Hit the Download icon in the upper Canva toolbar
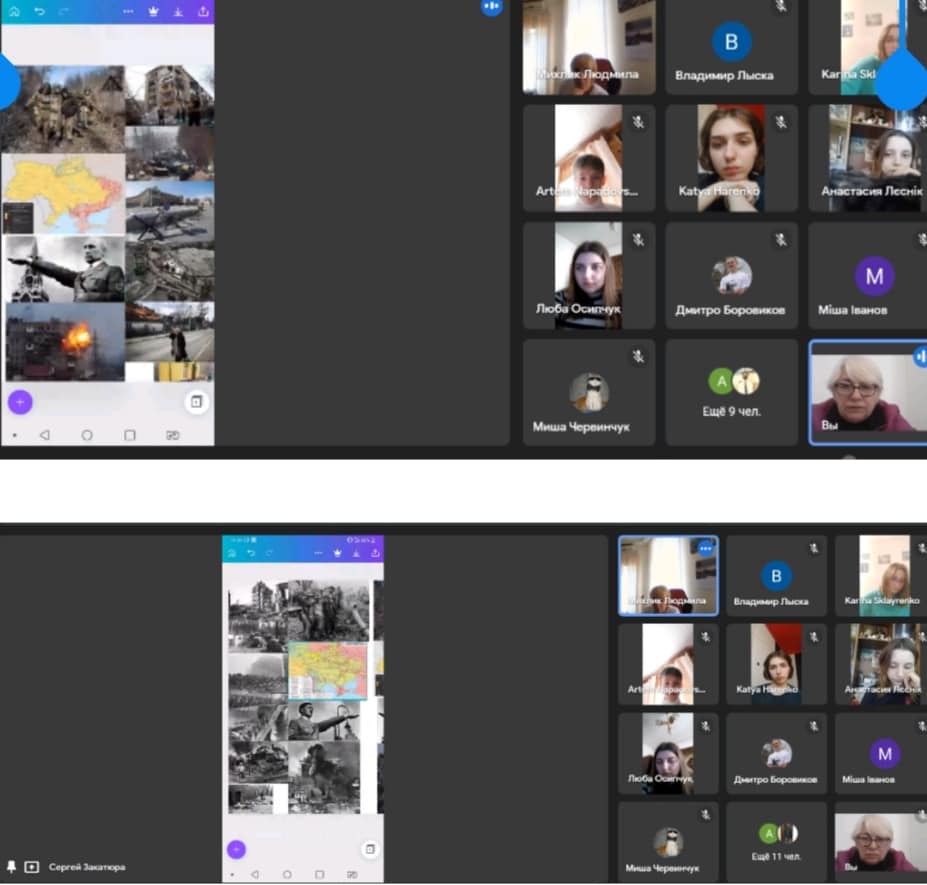The width and height of the screenshot is (927, 885). click(x=178, y=12)
